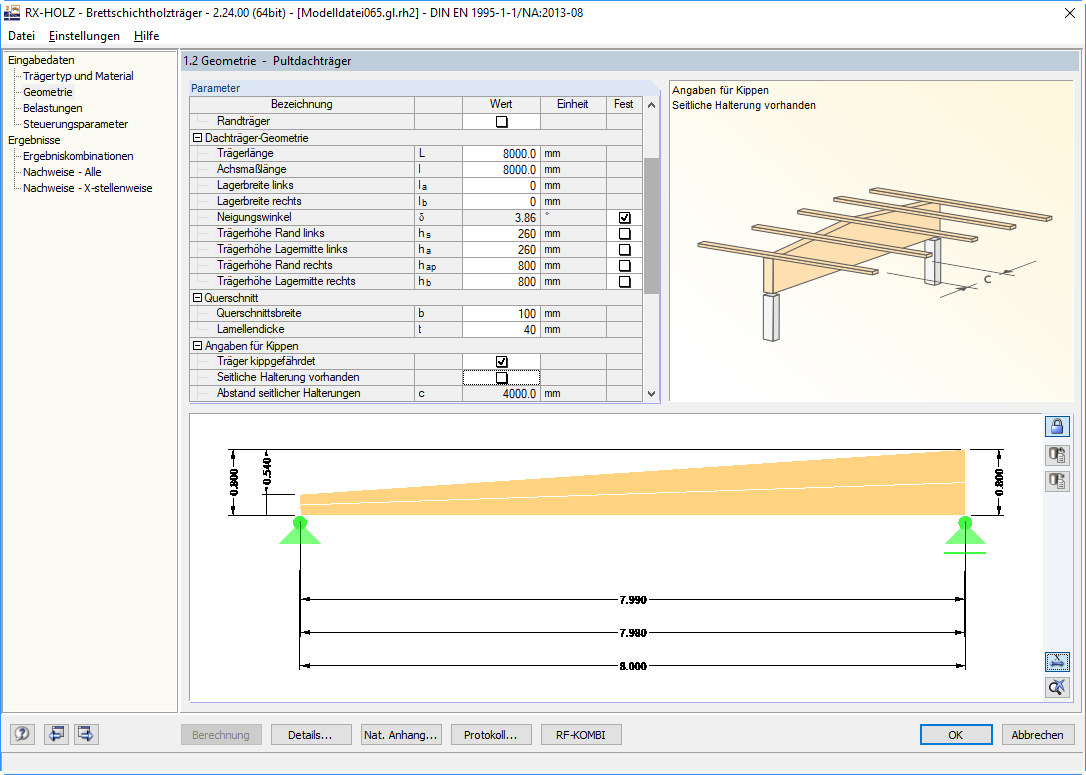Image resolution: width=1086 pixels, height=775 pixels.
Task: Select Nachweise - Alle in navigator
Action: (62, 172)
